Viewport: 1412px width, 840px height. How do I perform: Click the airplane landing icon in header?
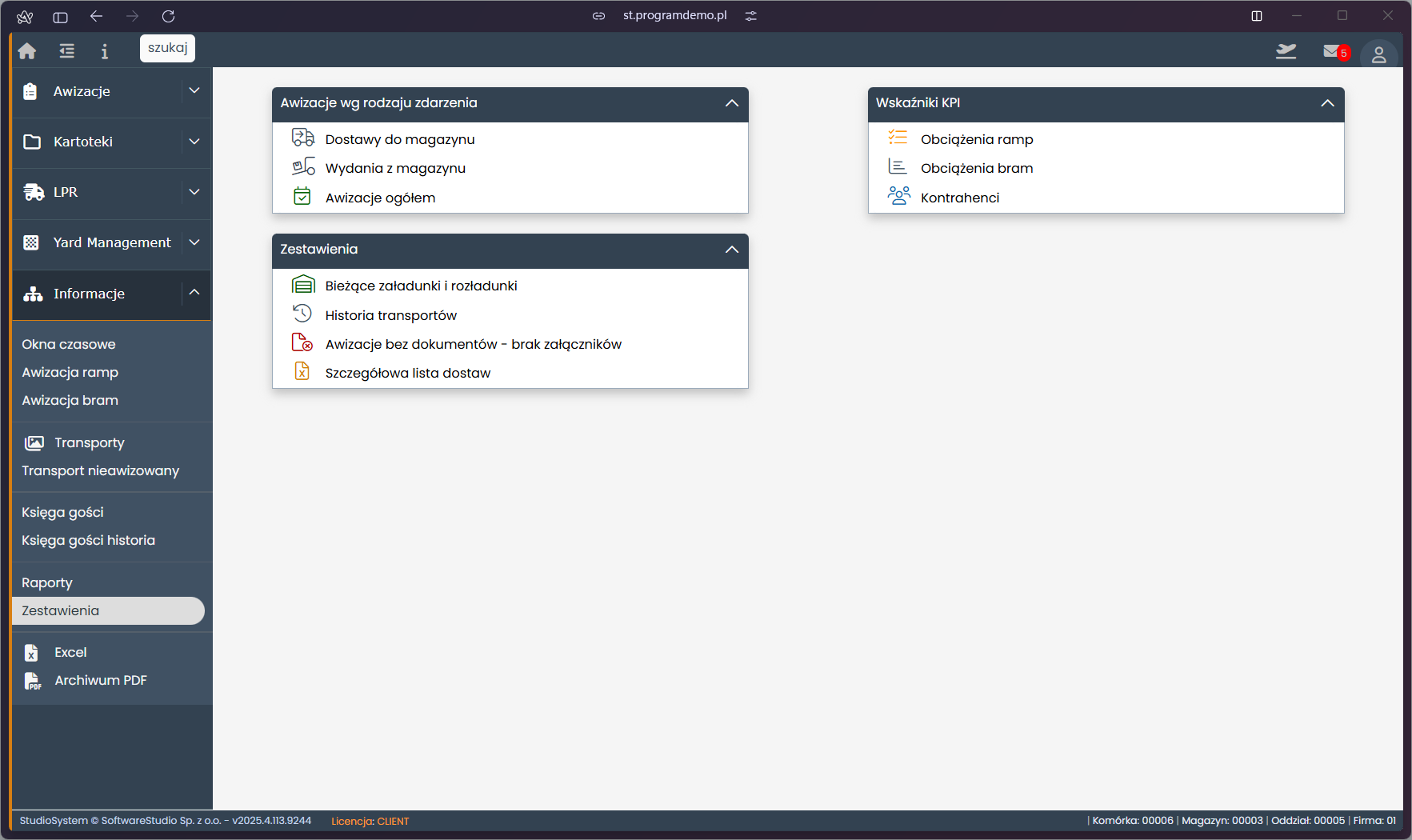pyautogui.click(x=1286, y=52)
